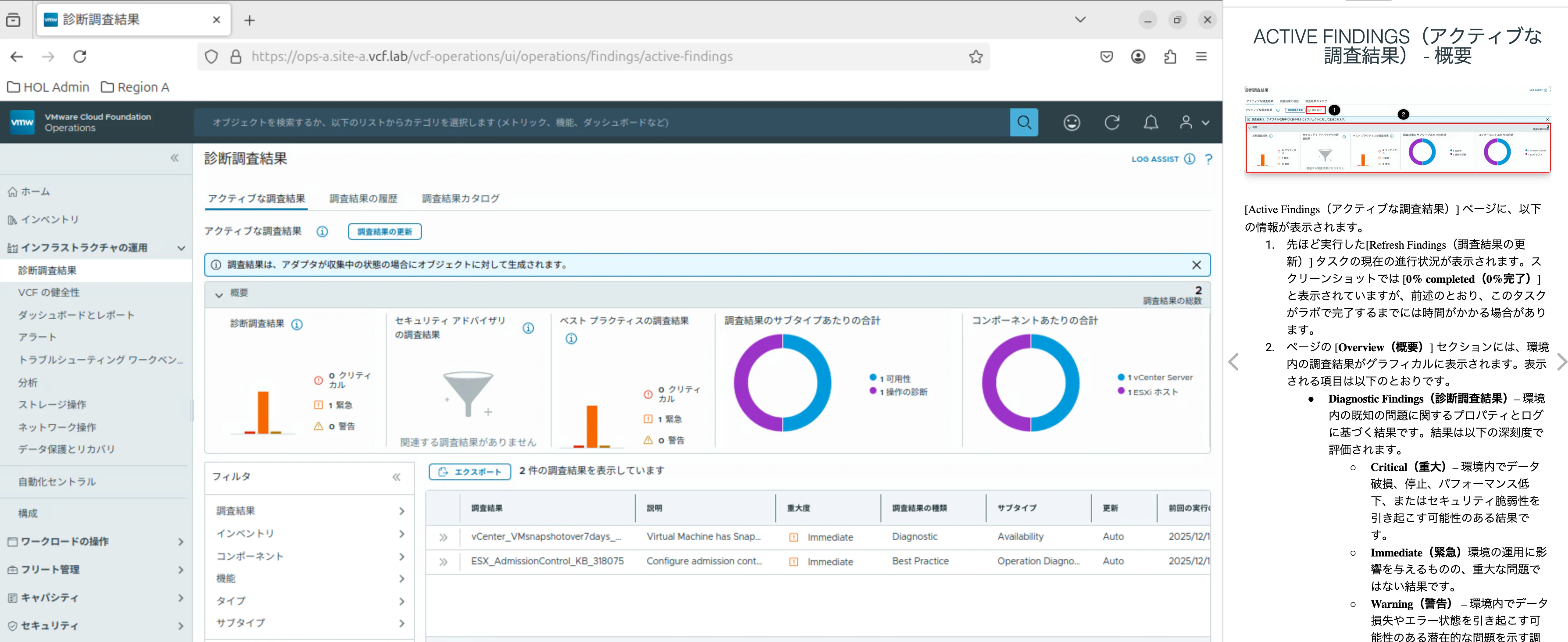Viewport: 1568px width, 642px height.
Task: Expand フリート管理 menu
Action: point(181,570)
